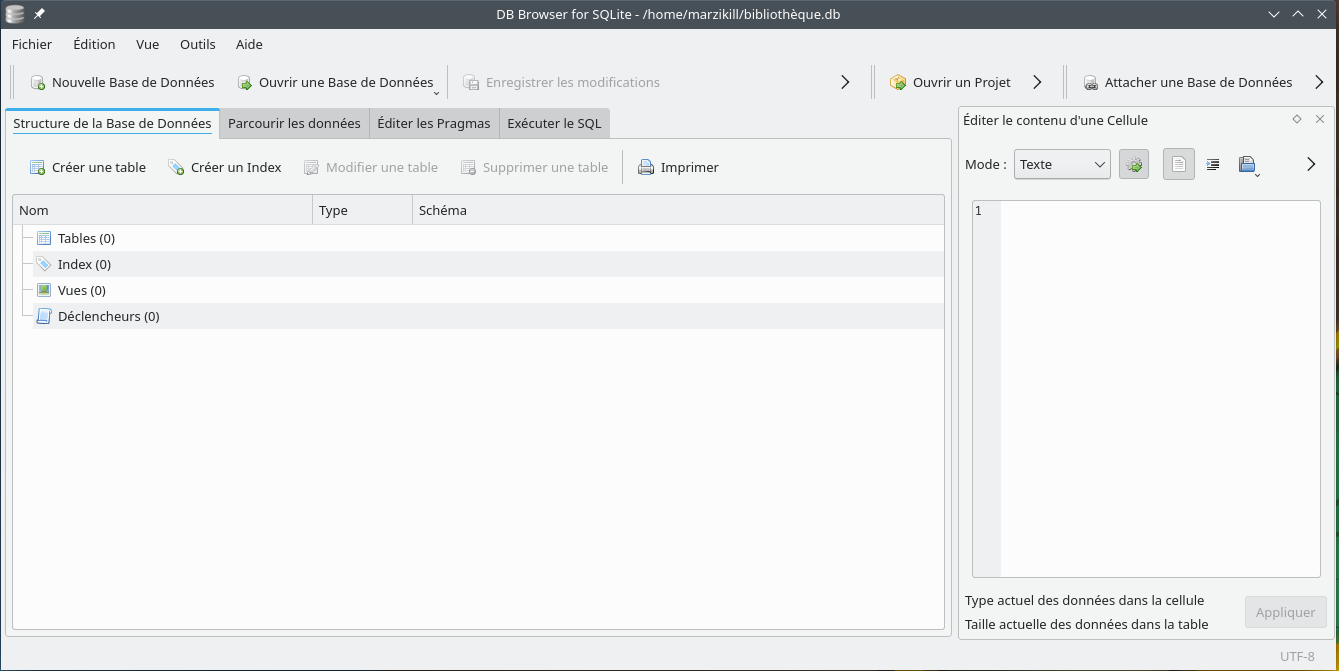Open the Aide menu
The width and height of the screenshot is (1339, 671).
pyautogui.click(x=249, y=44)
